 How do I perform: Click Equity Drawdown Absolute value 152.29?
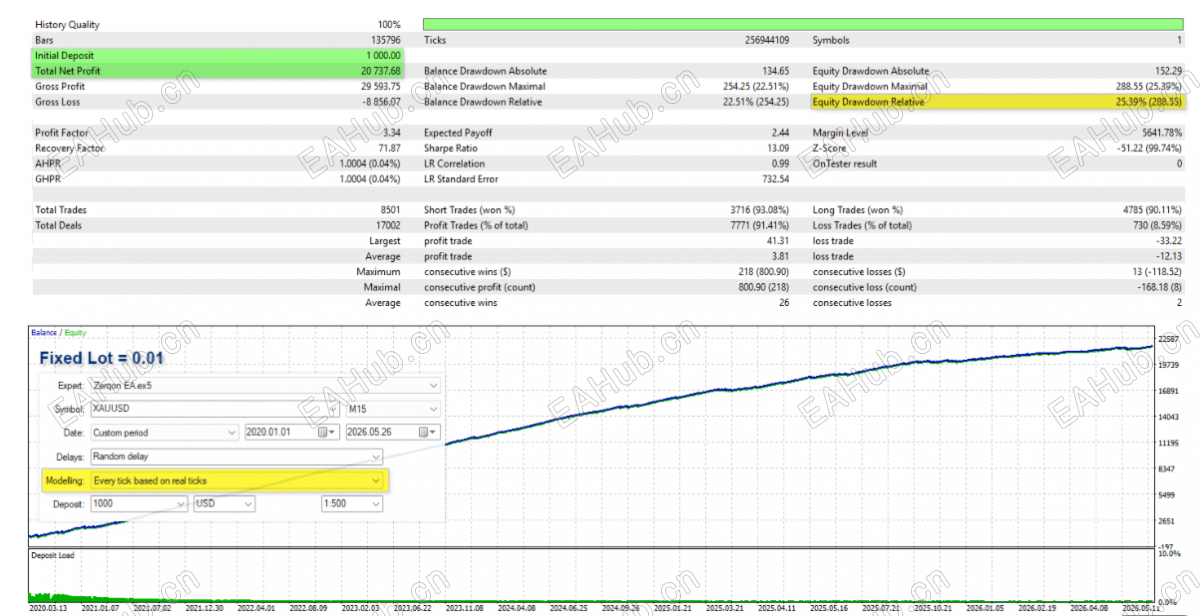point(1168,71)
